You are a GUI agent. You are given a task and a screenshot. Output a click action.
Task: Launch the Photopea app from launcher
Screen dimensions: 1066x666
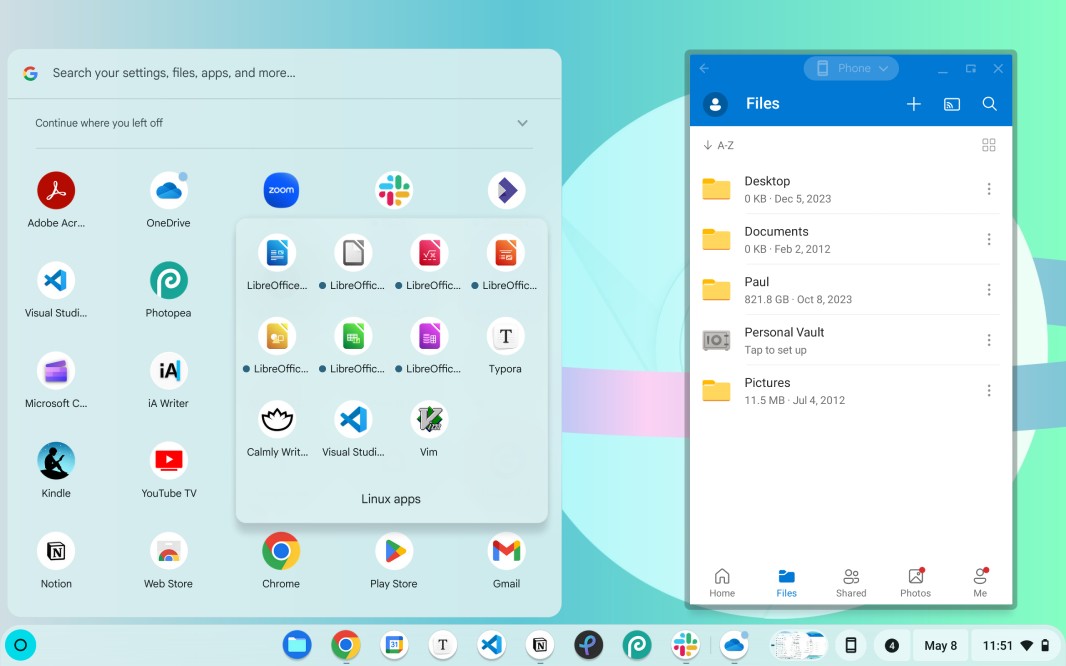tap(168, 282)
